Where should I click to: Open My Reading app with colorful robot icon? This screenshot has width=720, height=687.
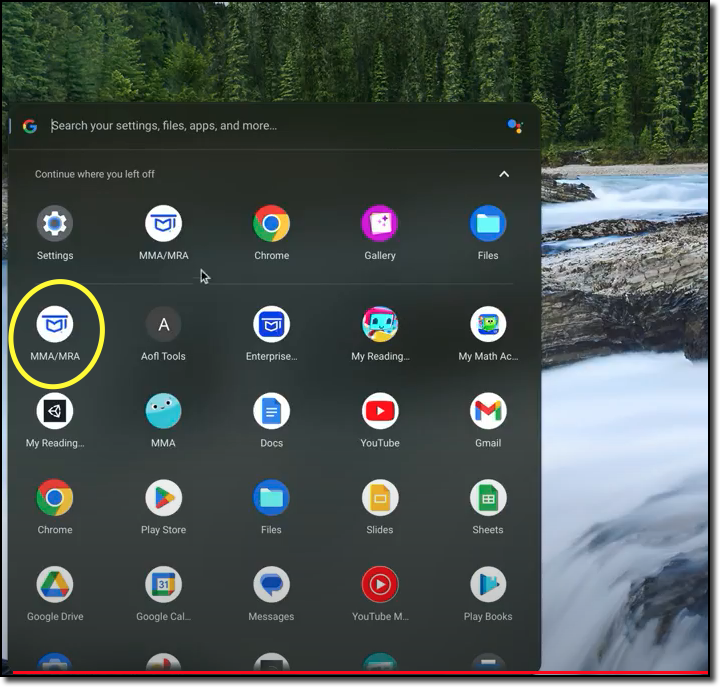point(380,325)
